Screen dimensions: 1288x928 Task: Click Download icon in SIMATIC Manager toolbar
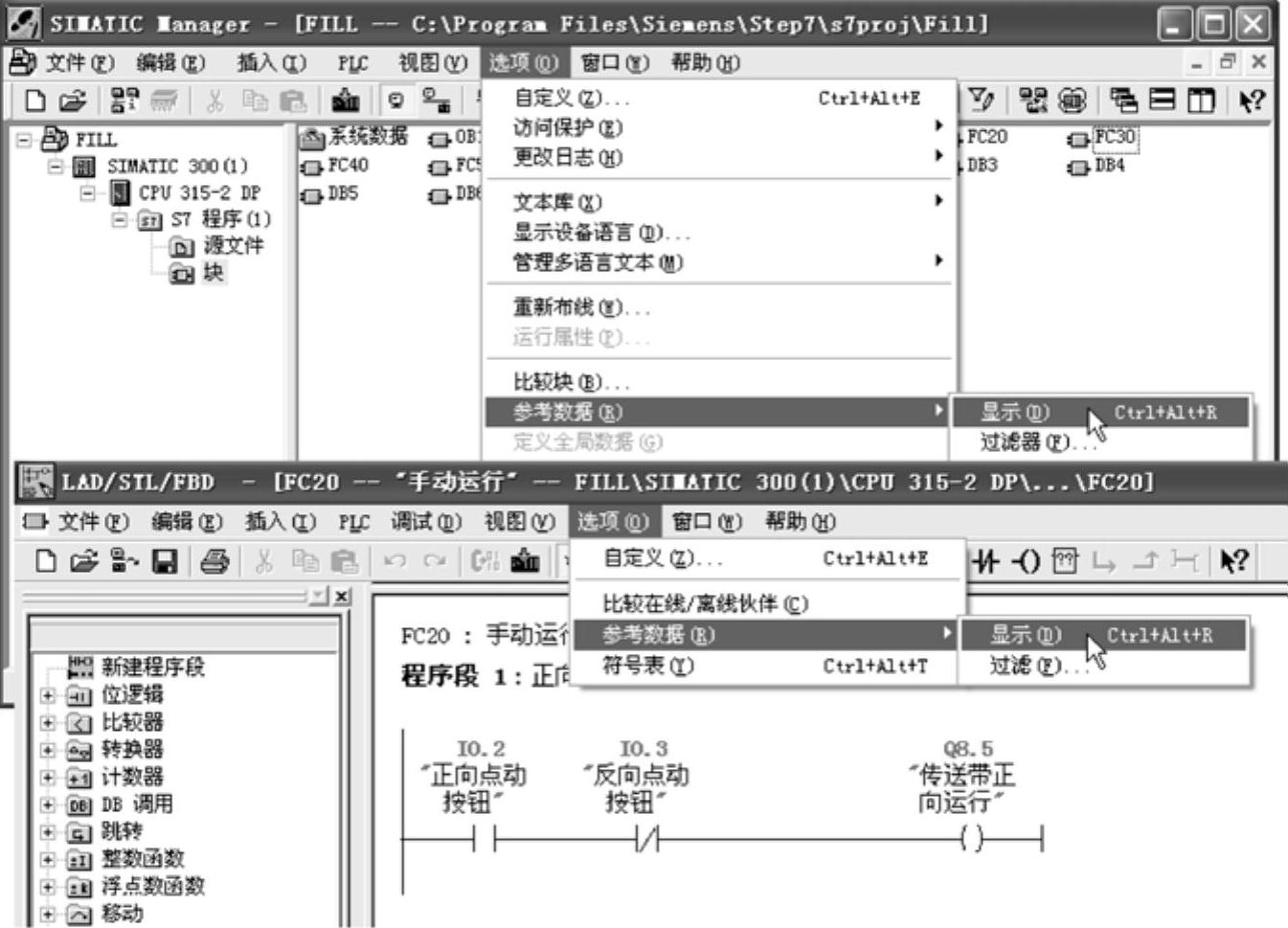click(x=346, y=100)
